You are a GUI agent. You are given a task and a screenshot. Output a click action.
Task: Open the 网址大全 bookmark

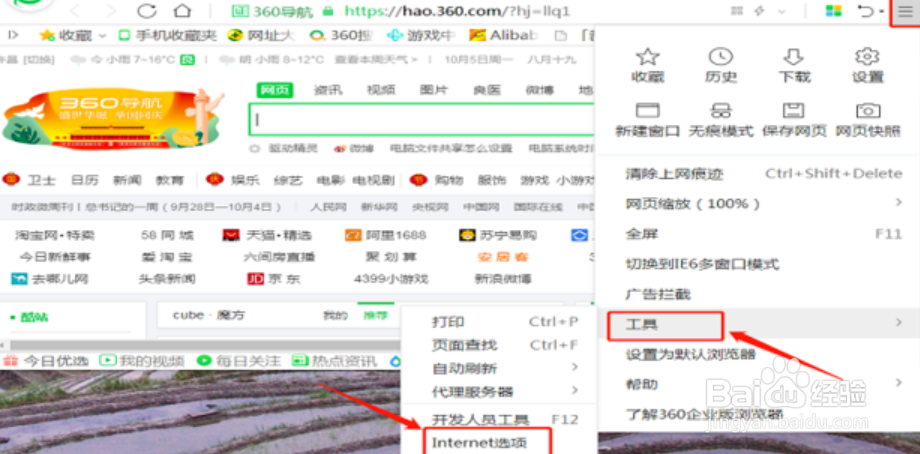click(x=261, y=35)
